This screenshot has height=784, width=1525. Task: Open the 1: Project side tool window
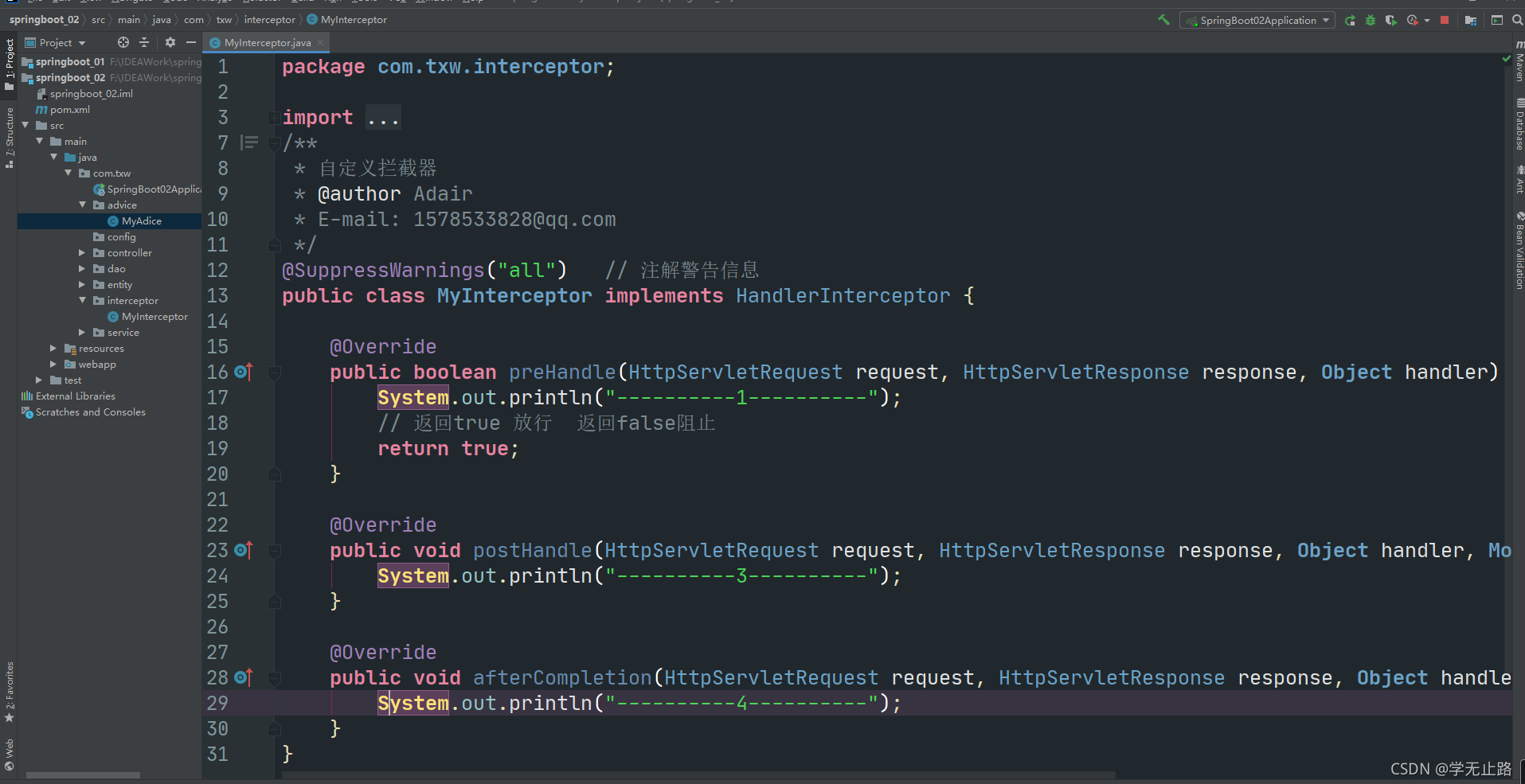coord(9,63)
